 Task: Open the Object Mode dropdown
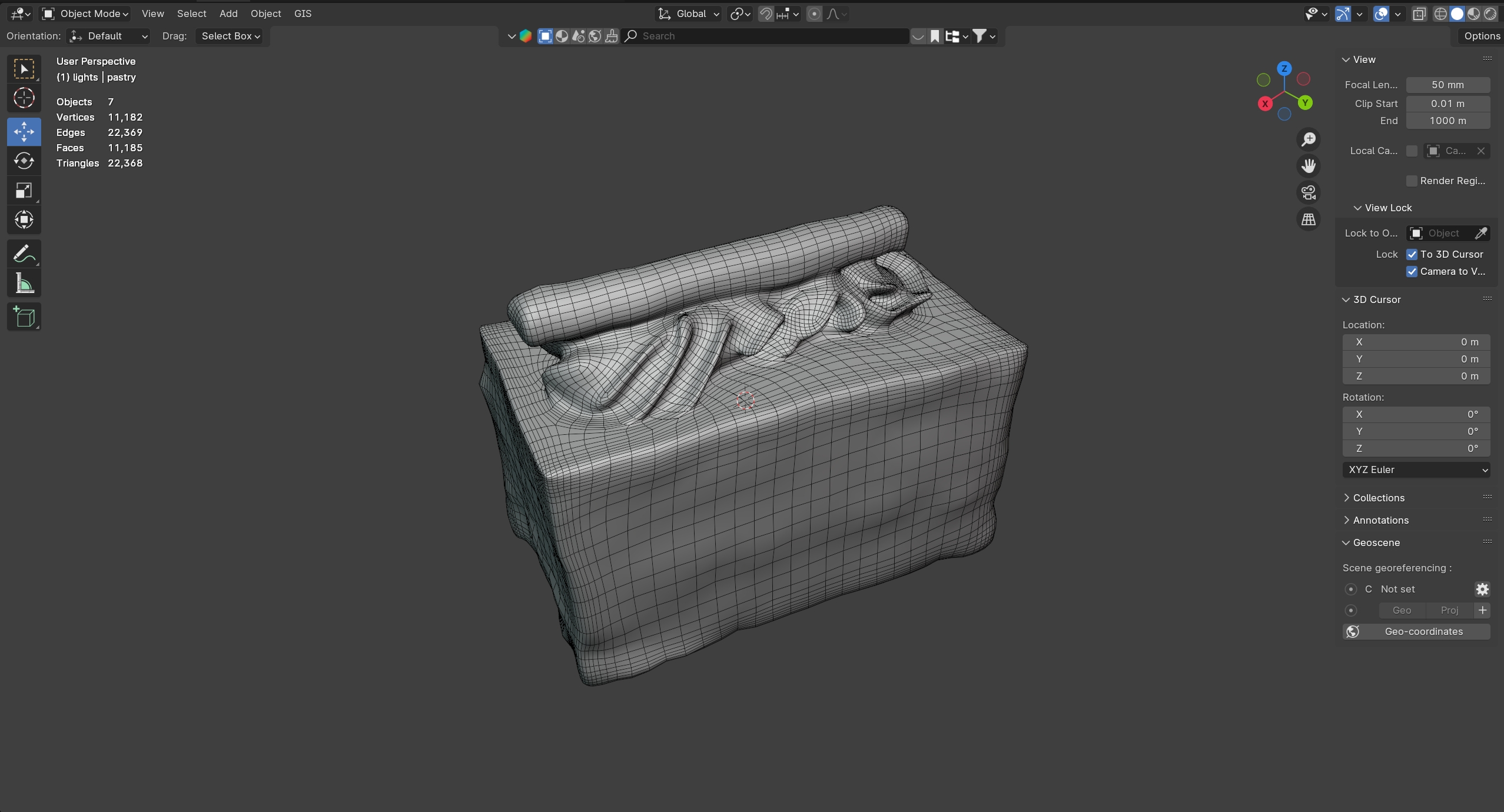click(x=86, y=14)
